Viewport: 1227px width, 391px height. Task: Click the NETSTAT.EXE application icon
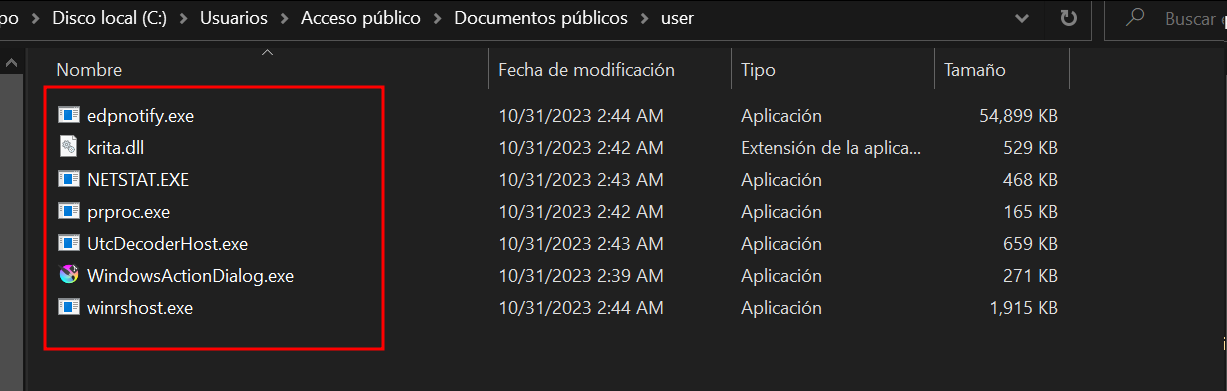(68, 180)
